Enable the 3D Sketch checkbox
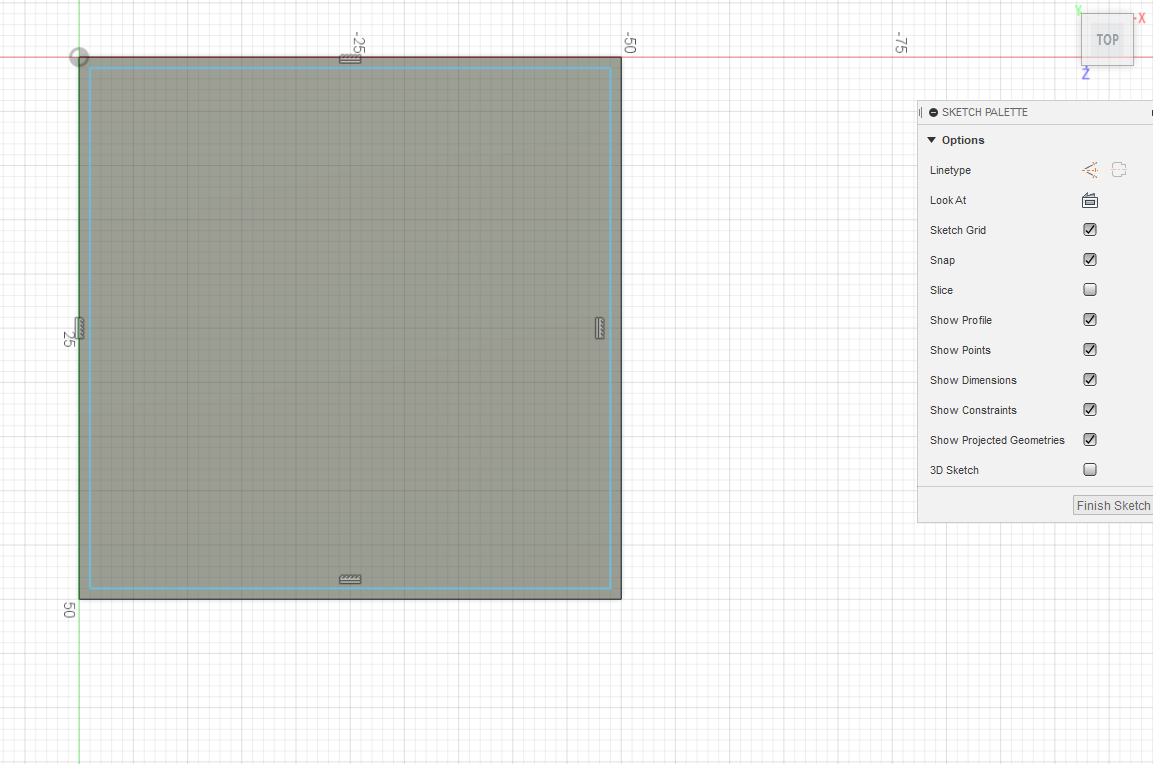The image size is (1153, 764). click(1090, 469)
